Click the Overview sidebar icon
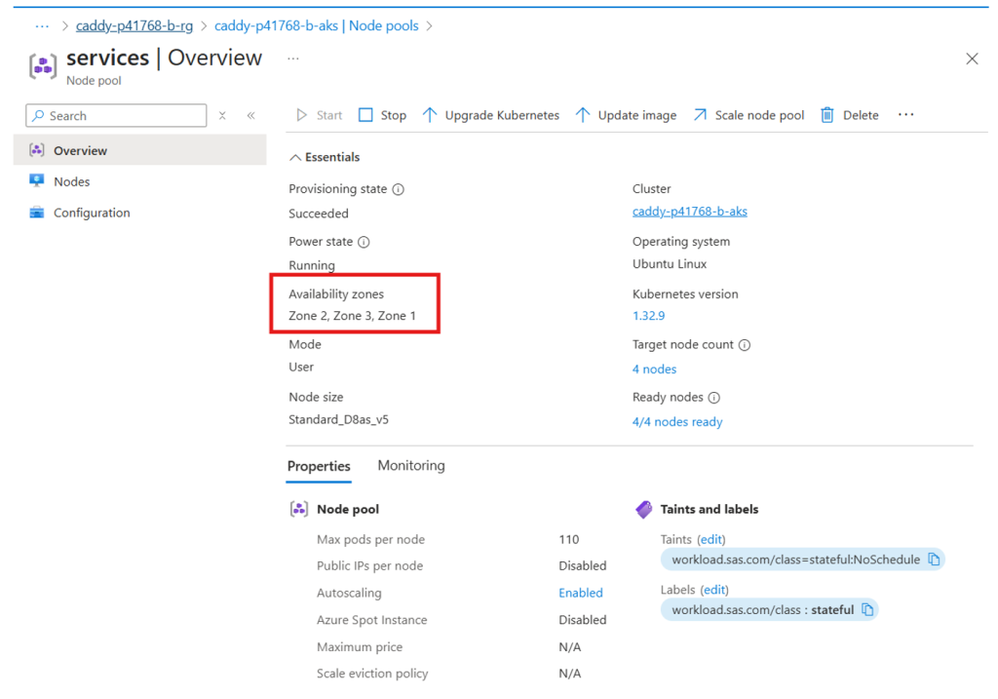The width and height of the screenshot is (998, 699). coord(37,150)
